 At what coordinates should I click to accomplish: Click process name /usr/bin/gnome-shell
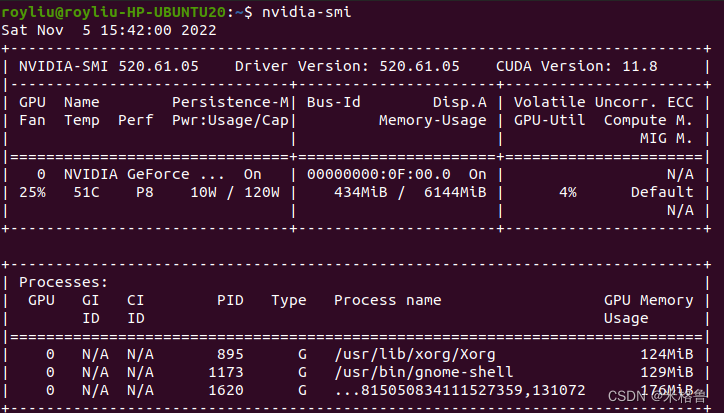point(423,372)
